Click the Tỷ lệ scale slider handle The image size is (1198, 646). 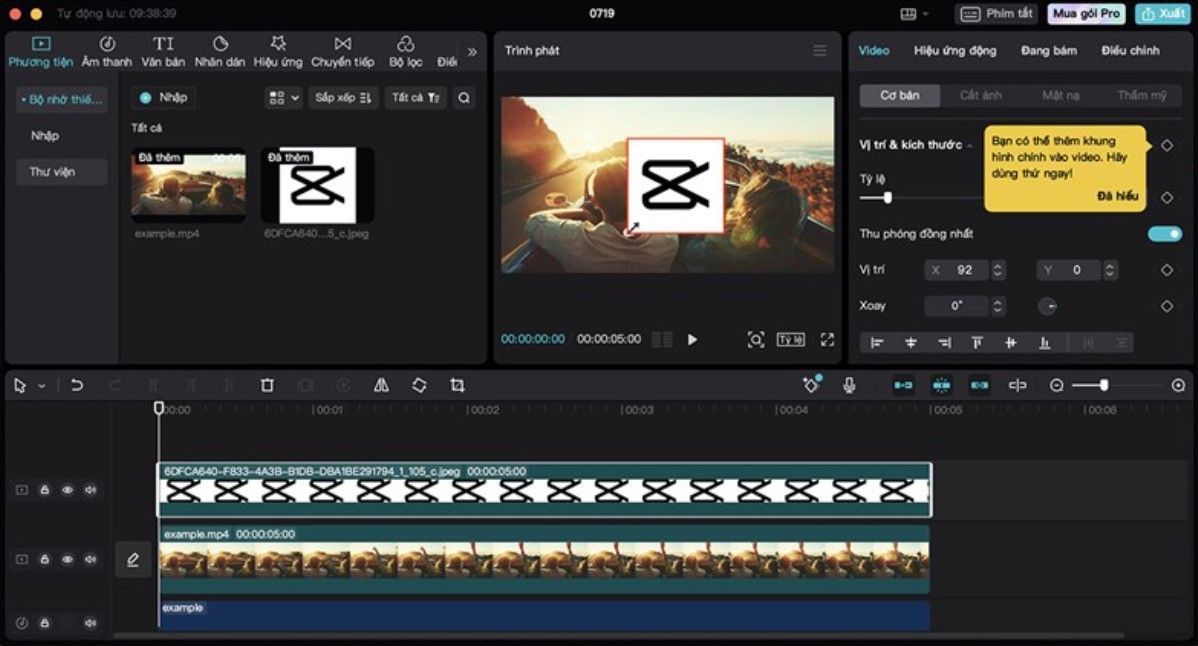(x=887, y=198)
